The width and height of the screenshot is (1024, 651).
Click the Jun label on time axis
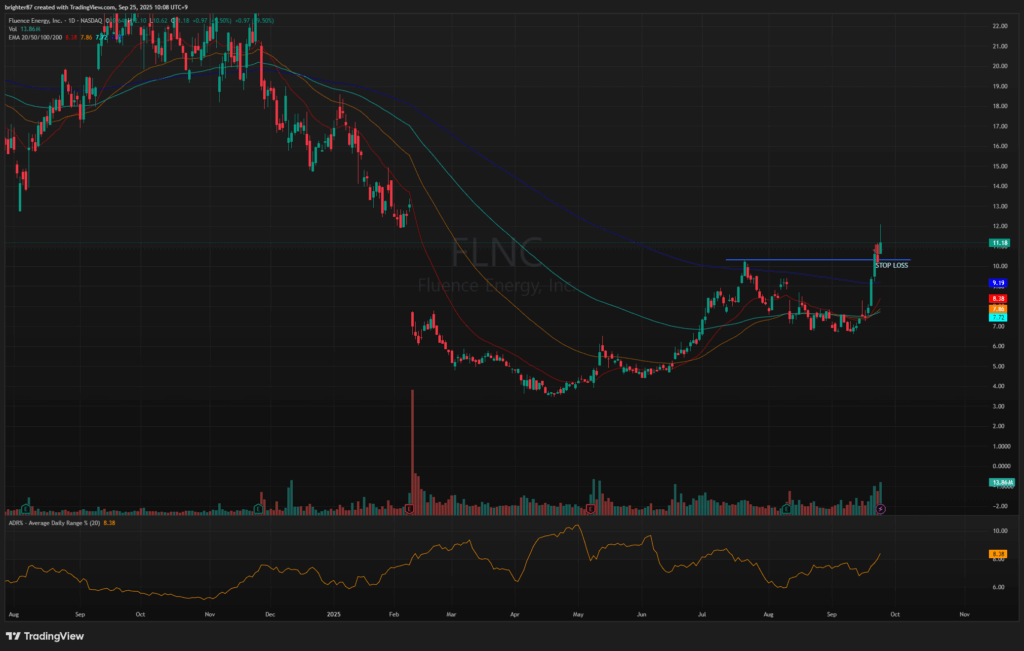[x=641, y=614]
